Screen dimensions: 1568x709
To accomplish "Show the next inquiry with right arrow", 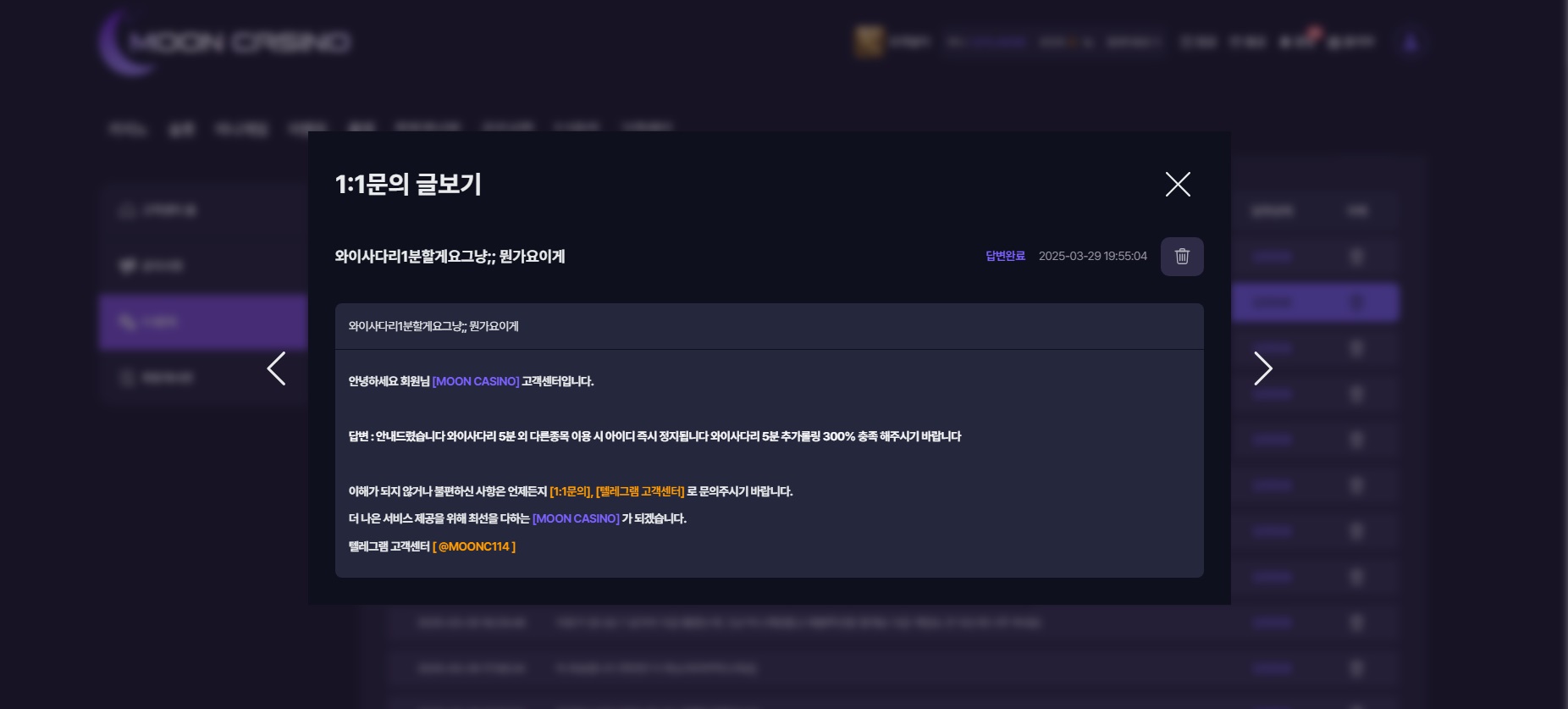I will pos(1262,368).
